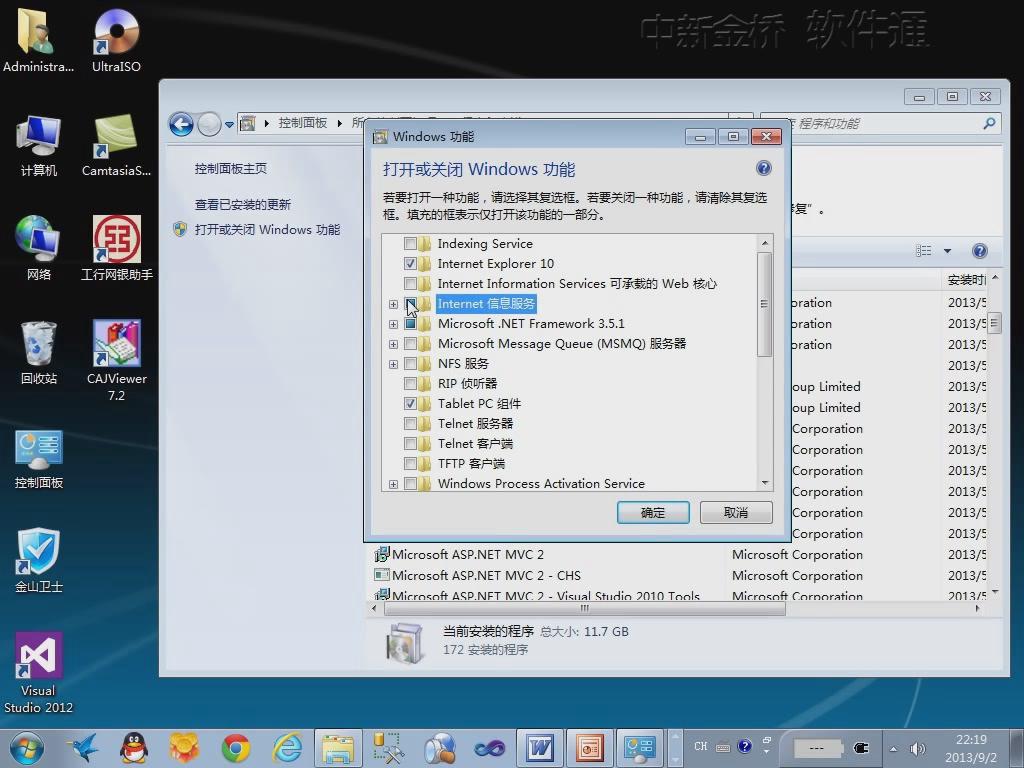Image resolution: width=1024 pixels, height=768 pixels.
Task: Check Internet Information Services 可承载的 Web 核心
Action: pos(410,283)
